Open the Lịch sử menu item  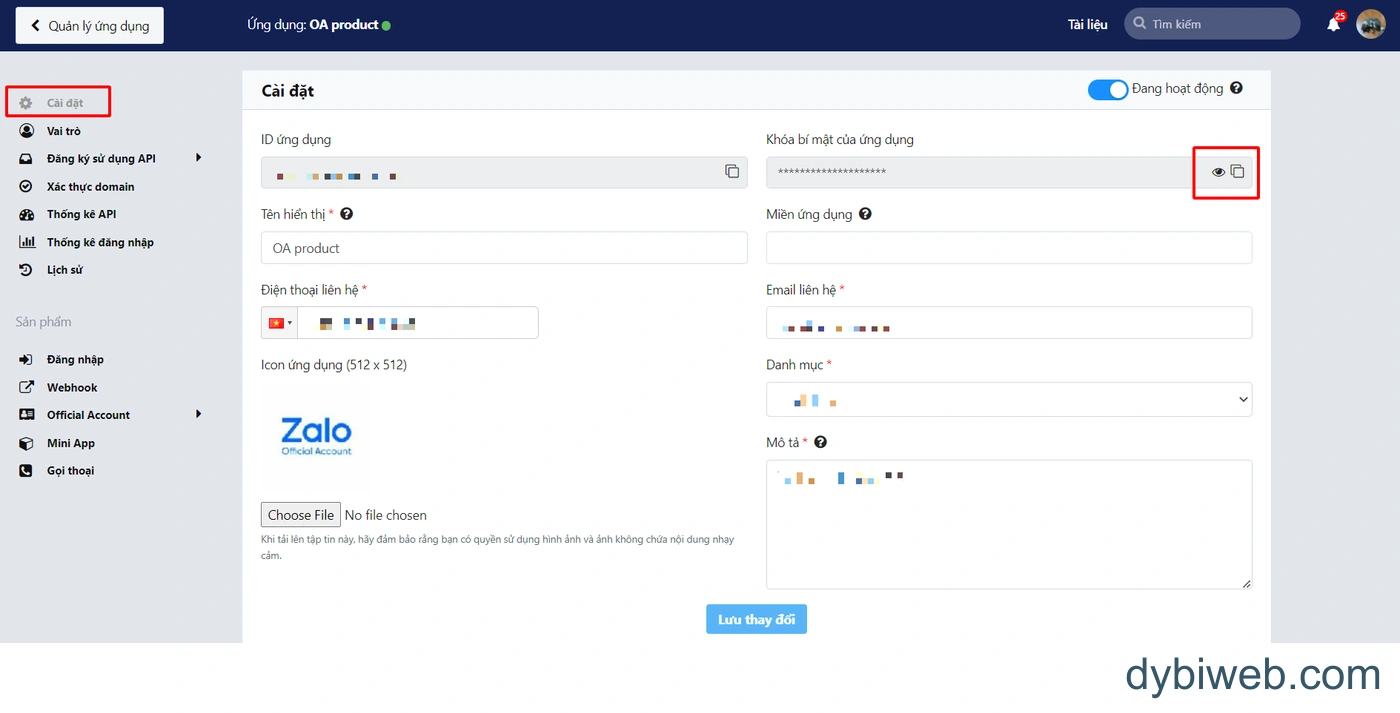65,270
